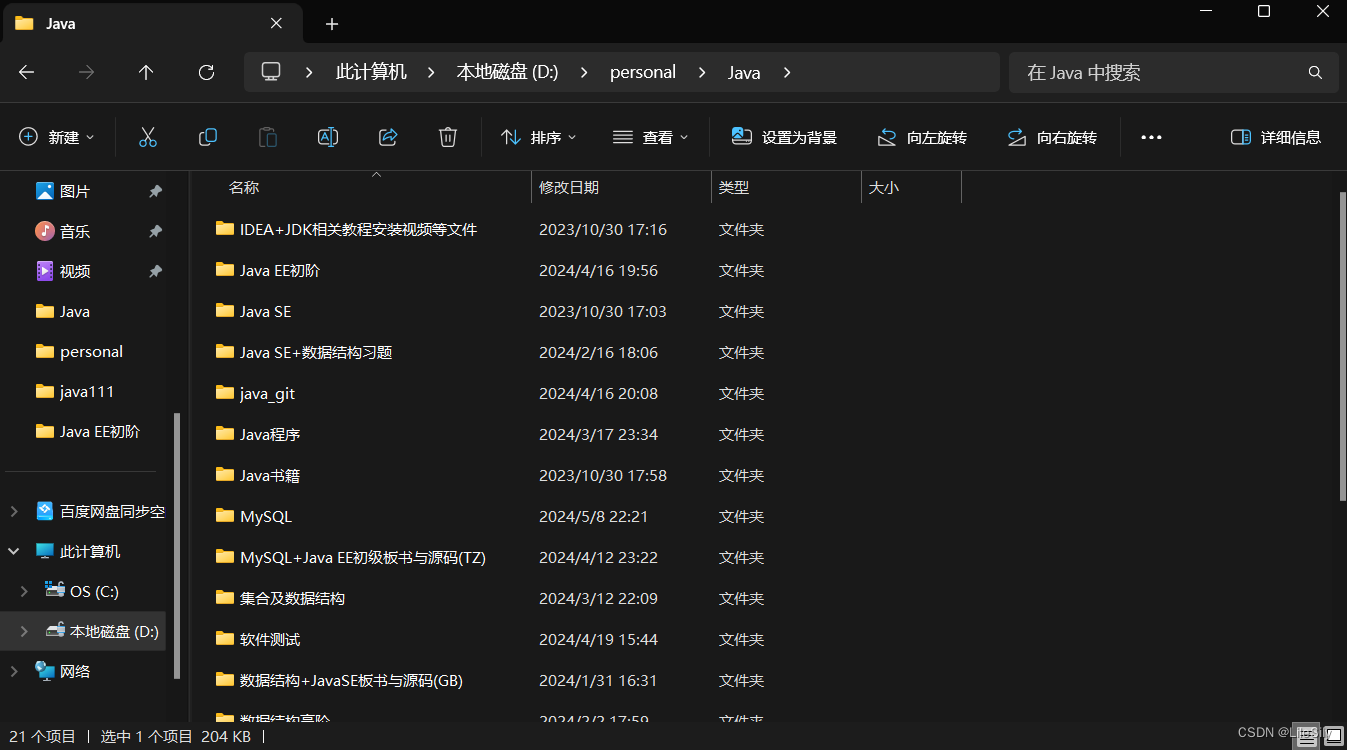Expand the Local Disk (D:) node
The width and height of the screenshot is (1347, 750).
click(24, 631)
